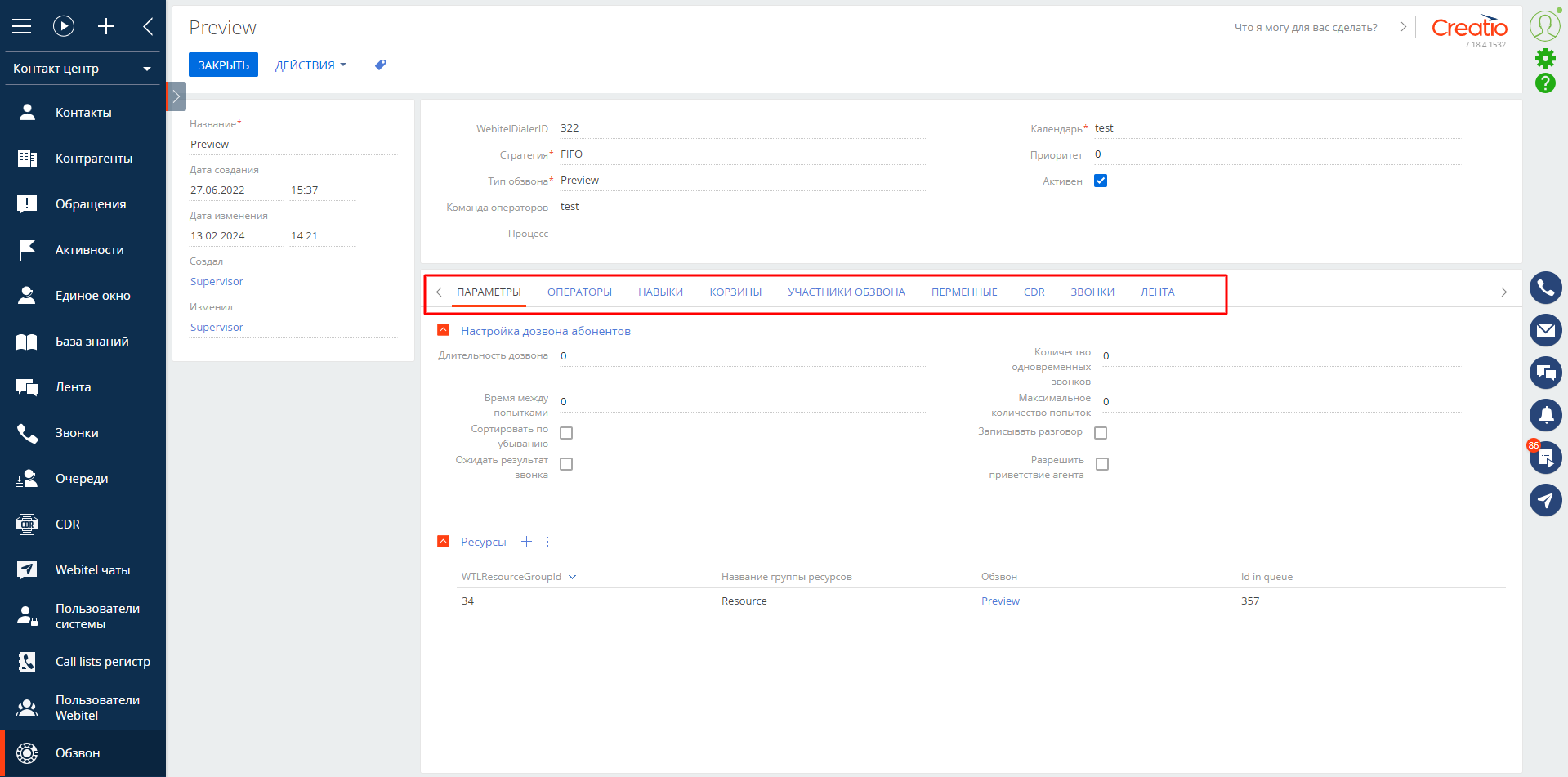Image resolution: width=1568 pixels, height=777 pixels.
Task: Enable Записывать разговор checkbox
Action: click(1101, 433)
